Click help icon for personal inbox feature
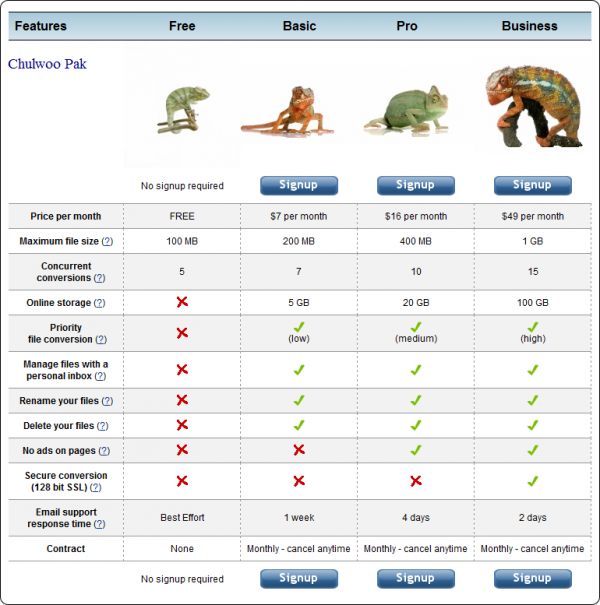Screen dimensions: 600x605 pos(100,376)
